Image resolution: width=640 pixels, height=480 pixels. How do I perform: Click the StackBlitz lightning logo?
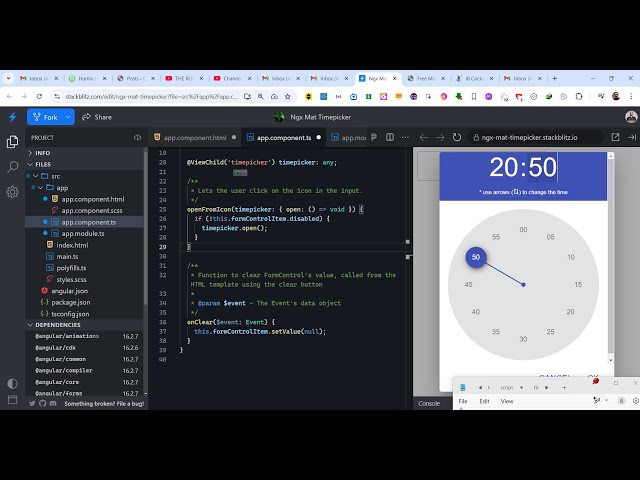[12, 117]
